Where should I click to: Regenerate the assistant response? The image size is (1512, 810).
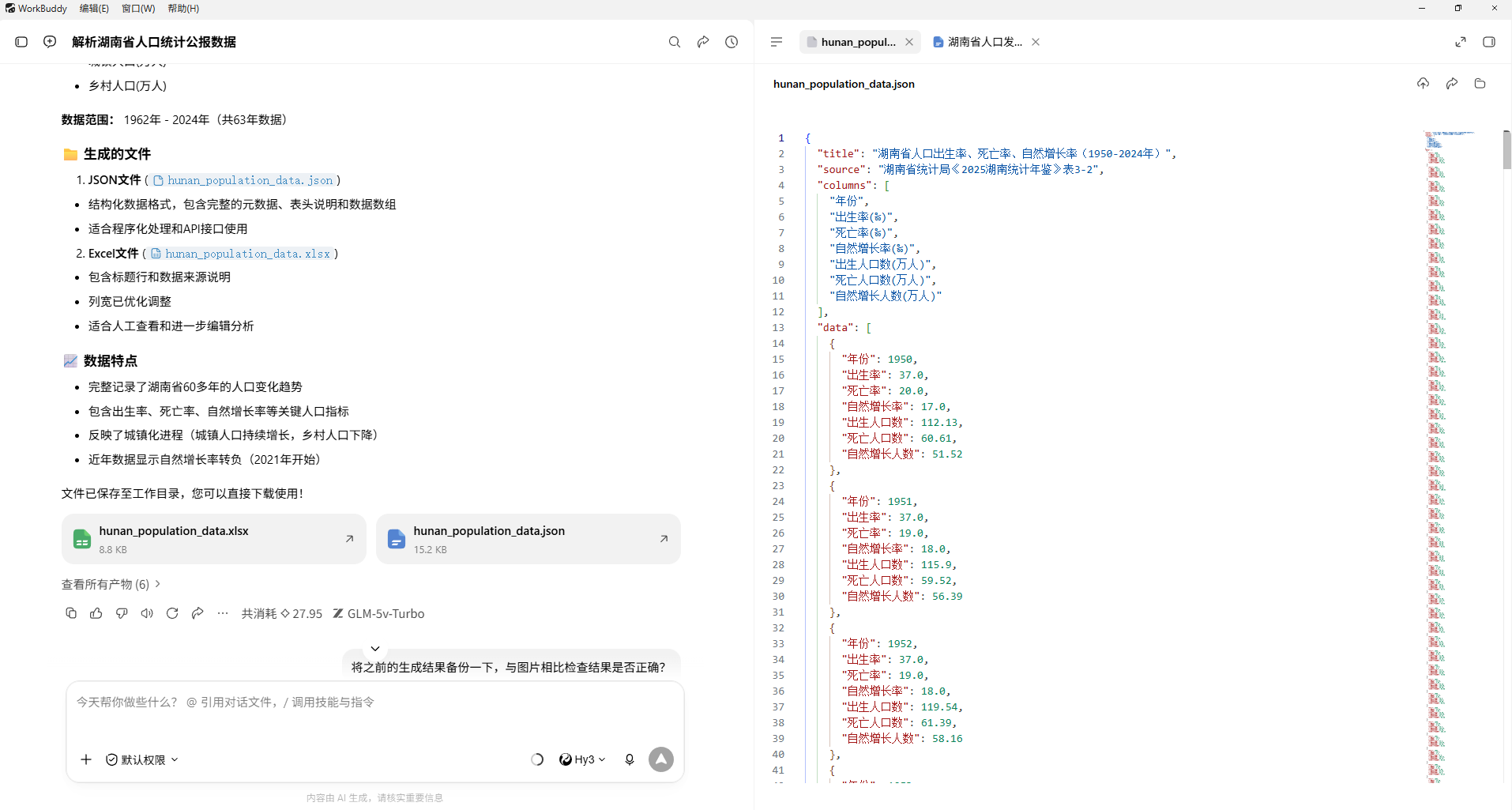pos(172,613)
